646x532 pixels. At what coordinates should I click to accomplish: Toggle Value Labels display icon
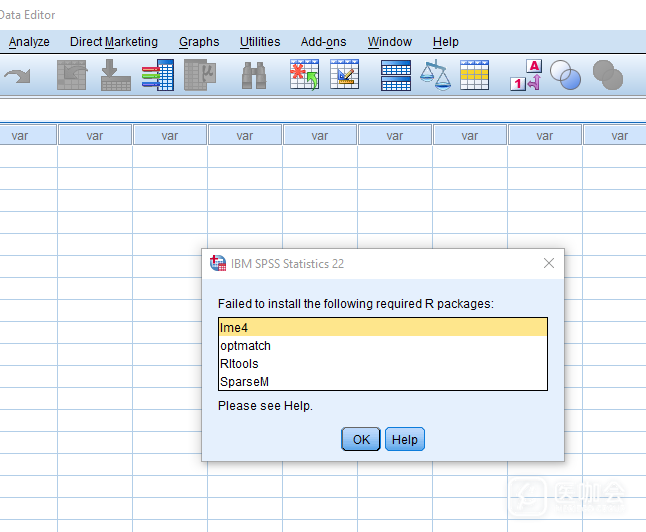526,76
